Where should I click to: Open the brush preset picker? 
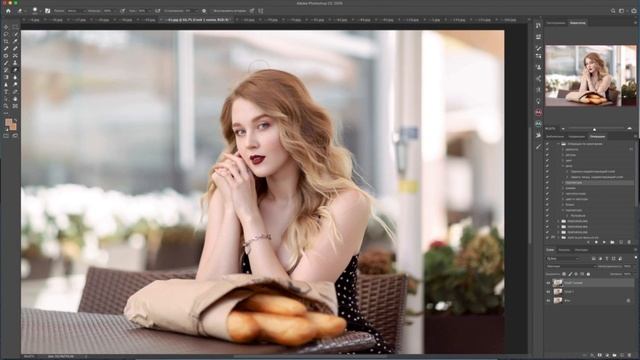(35, 11)
